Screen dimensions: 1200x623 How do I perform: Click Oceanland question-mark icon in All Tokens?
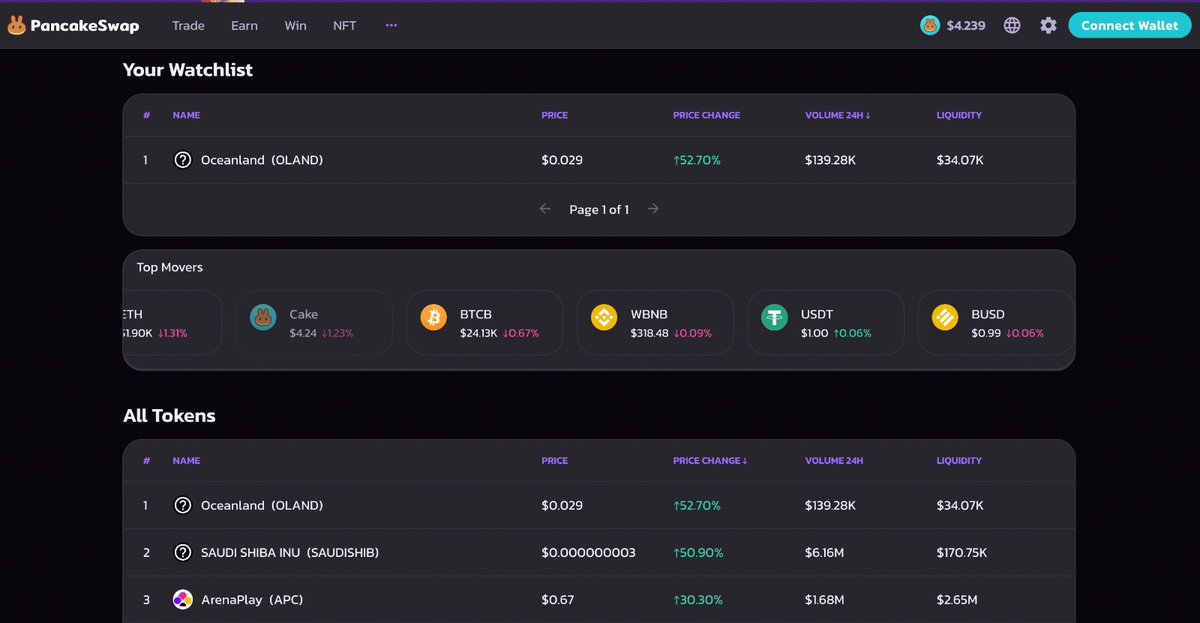click(x=182, y=506)
